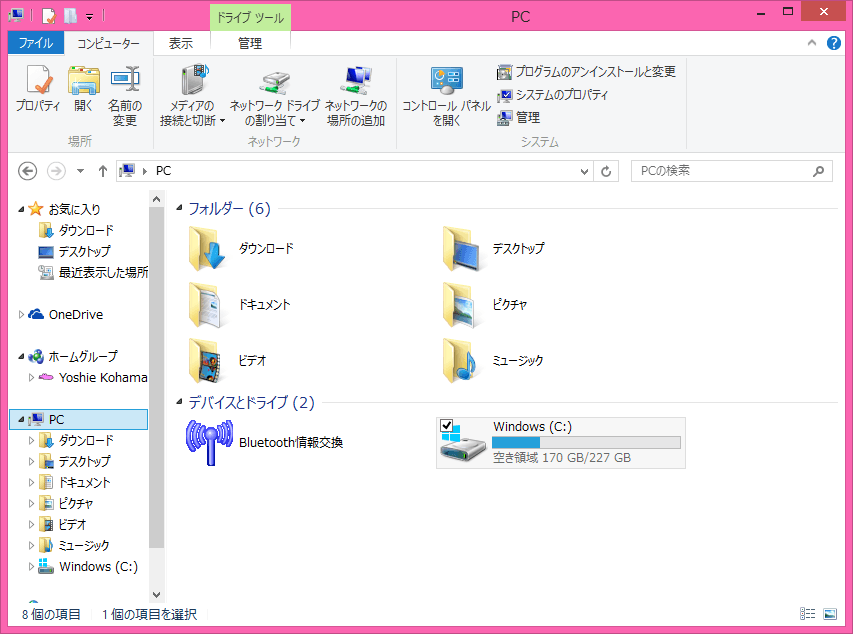
Task: Collapse the フォルダー (6) group
Action: (x=179, y=209)
